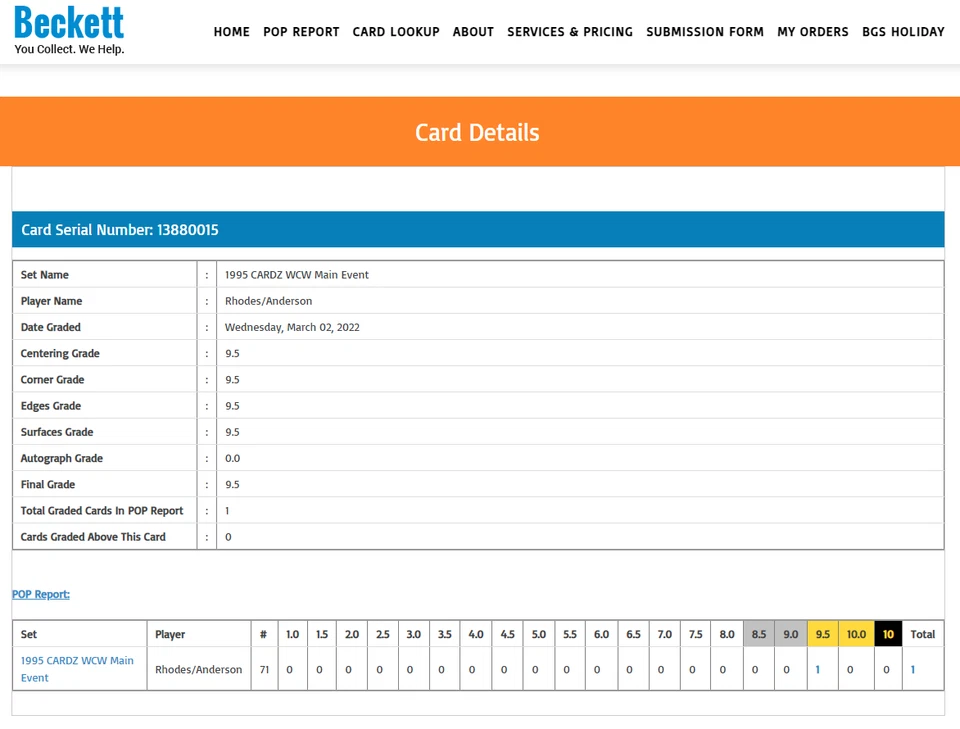Click the # column header

point(263,634)
